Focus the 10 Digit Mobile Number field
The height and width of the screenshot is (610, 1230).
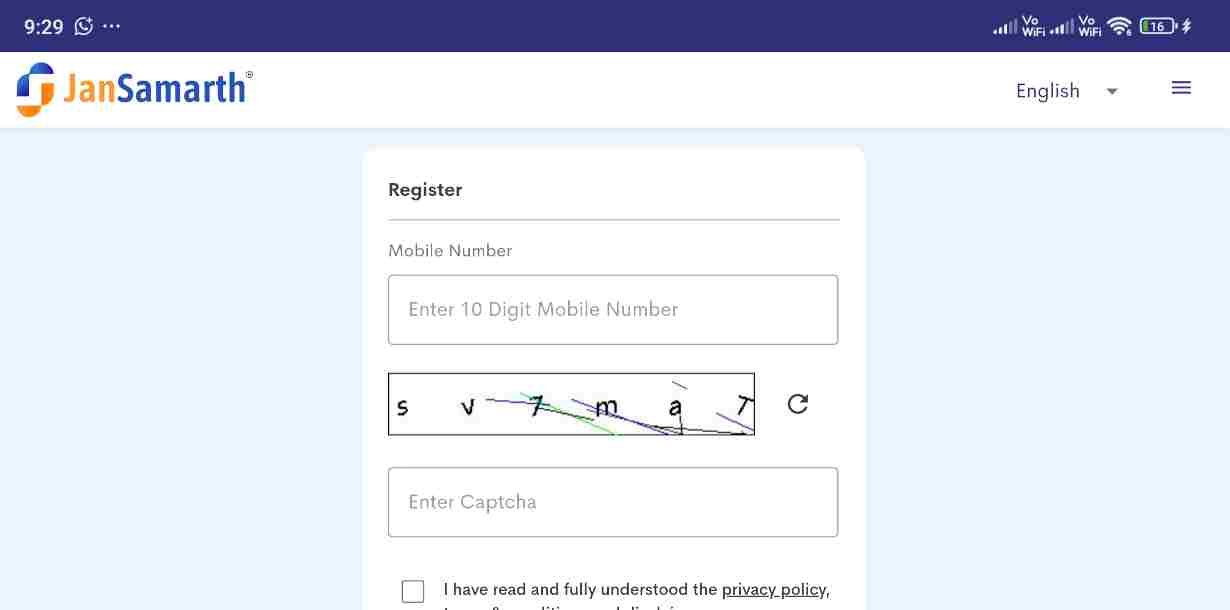(x=613, y=310)
